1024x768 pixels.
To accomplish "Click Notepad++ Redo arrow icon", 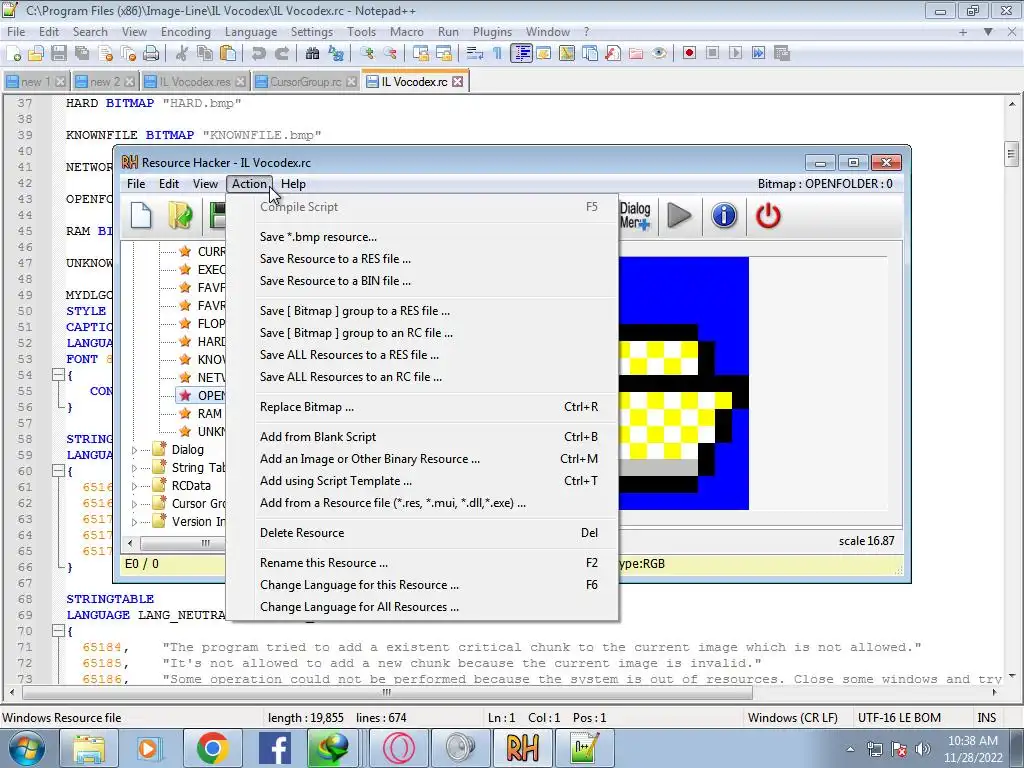I will 281,54.
